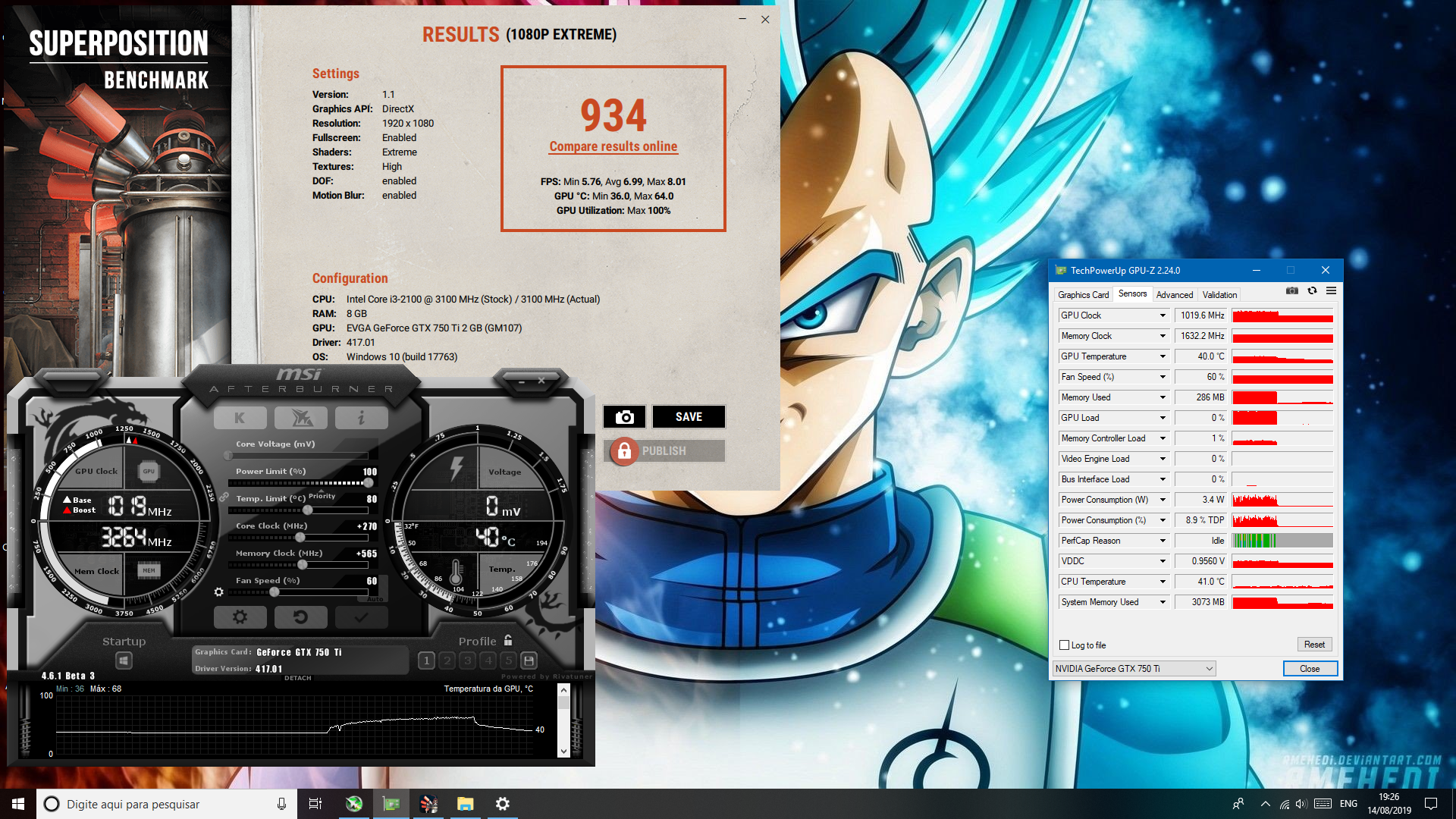Toggle Afterburner apply at Windows startup

124,661
